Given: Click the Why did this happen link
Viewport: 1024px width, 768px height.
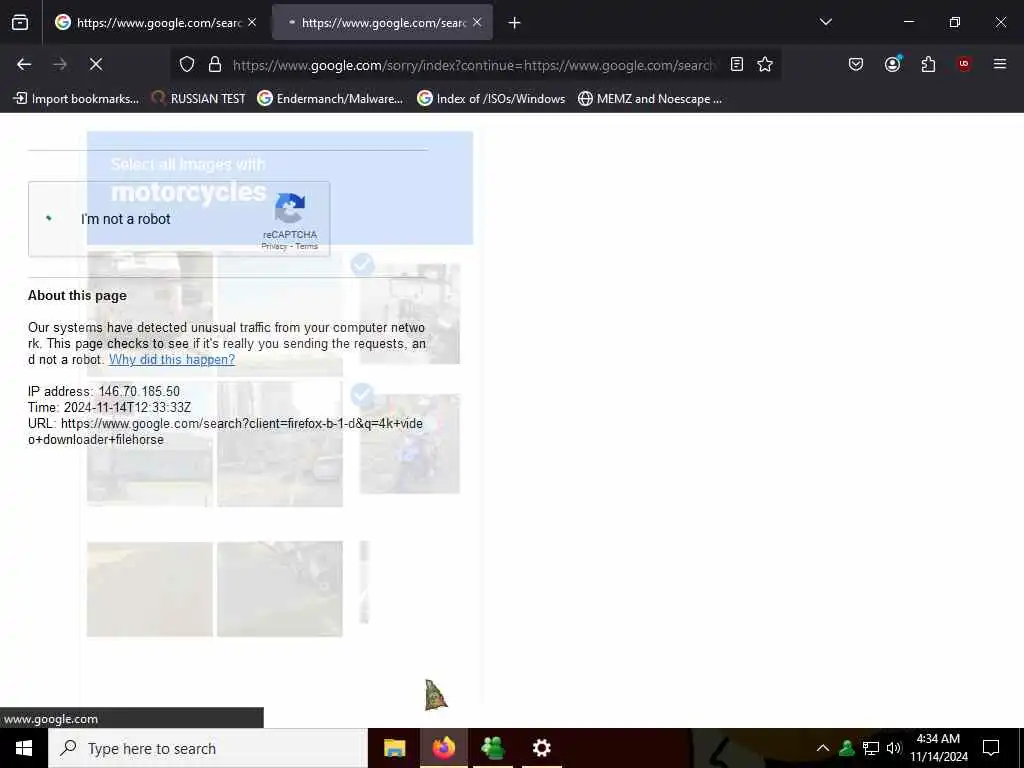Looking at the screenshot, I should point(172,359).
